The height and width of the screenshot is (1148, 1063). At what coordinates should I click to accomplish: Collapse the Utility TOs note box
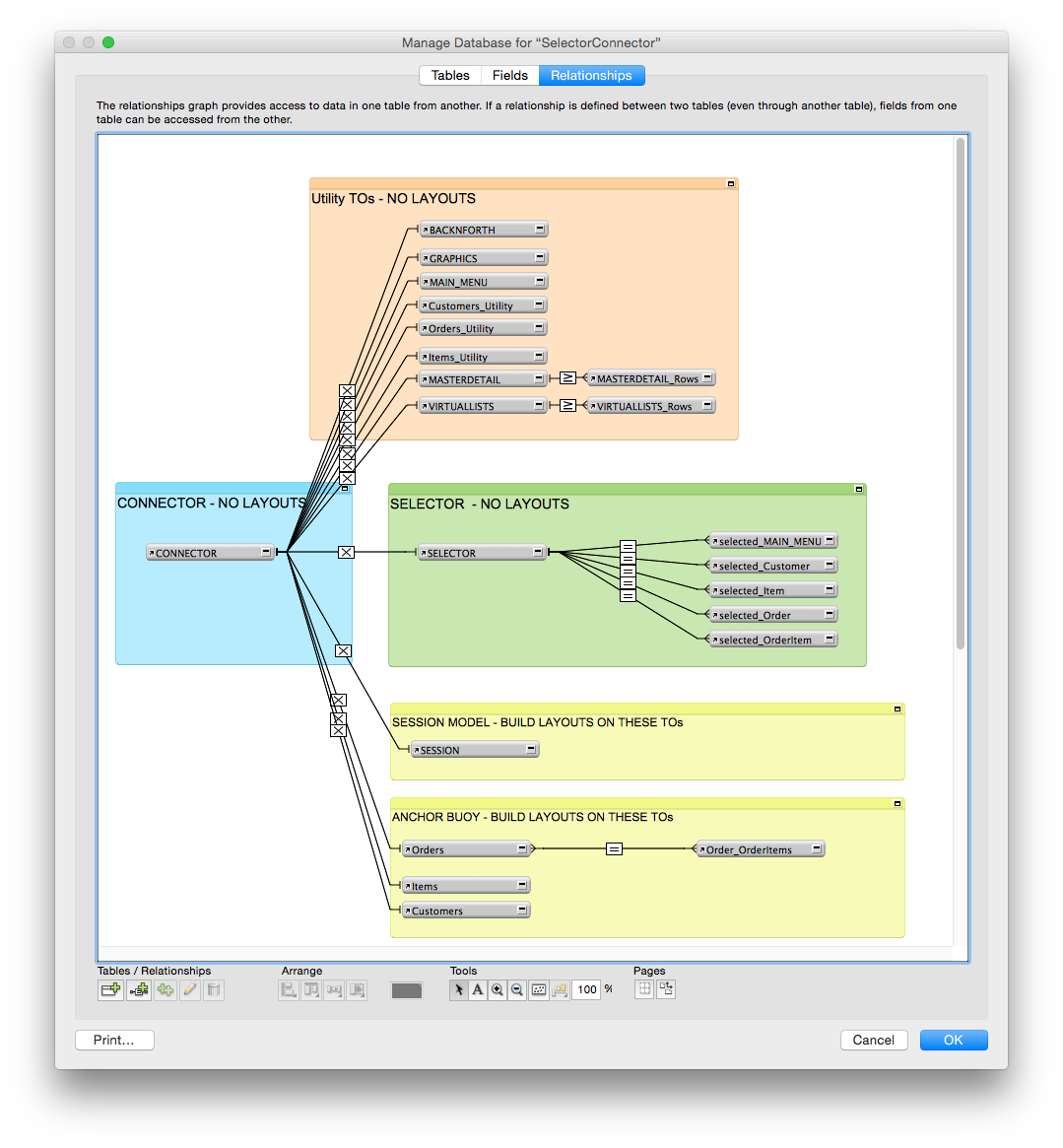(x=731, y=183)
